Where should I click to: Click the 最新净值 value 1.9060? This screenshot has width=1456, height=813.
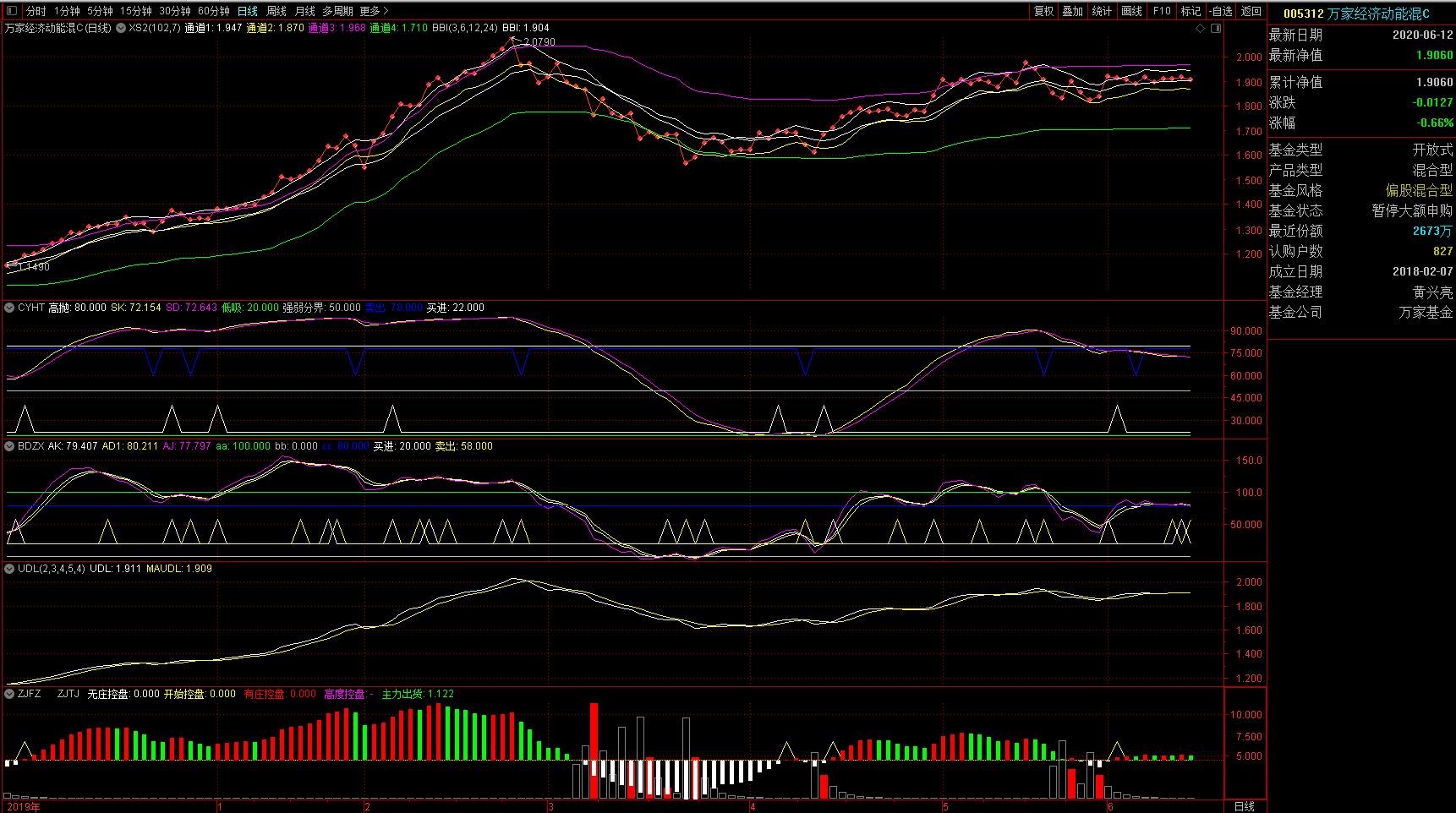click(x=1435, y=55)
